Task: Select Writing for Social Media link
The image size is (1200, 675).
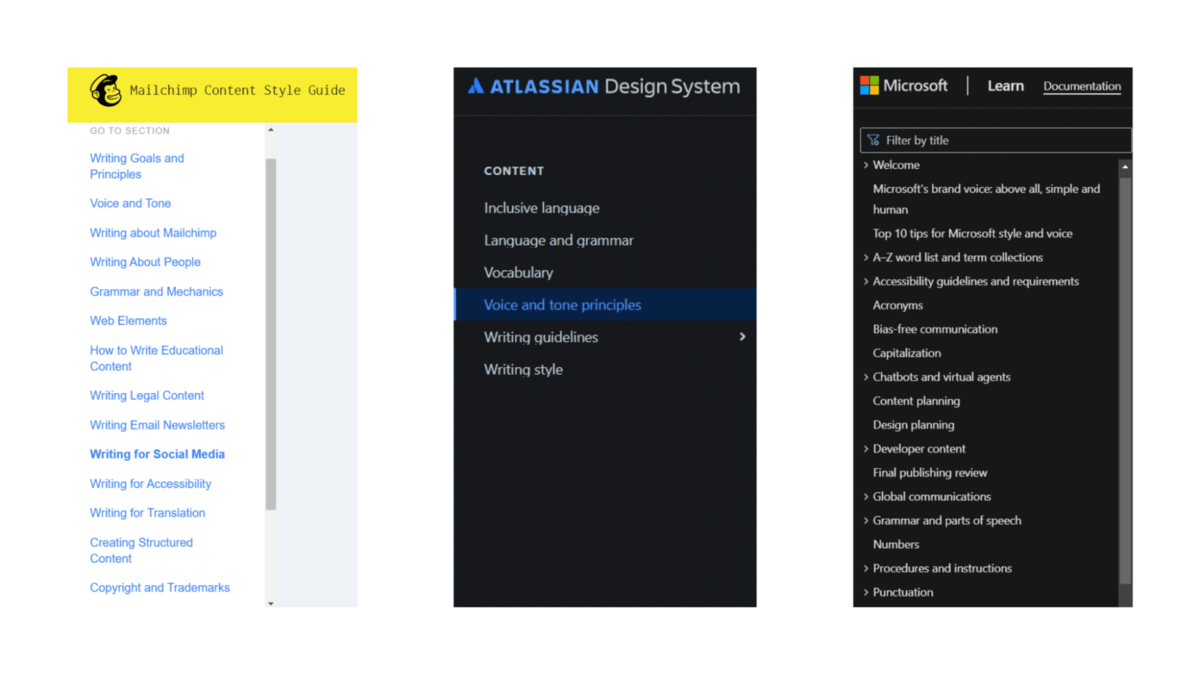Action: [x=157, y=454]
